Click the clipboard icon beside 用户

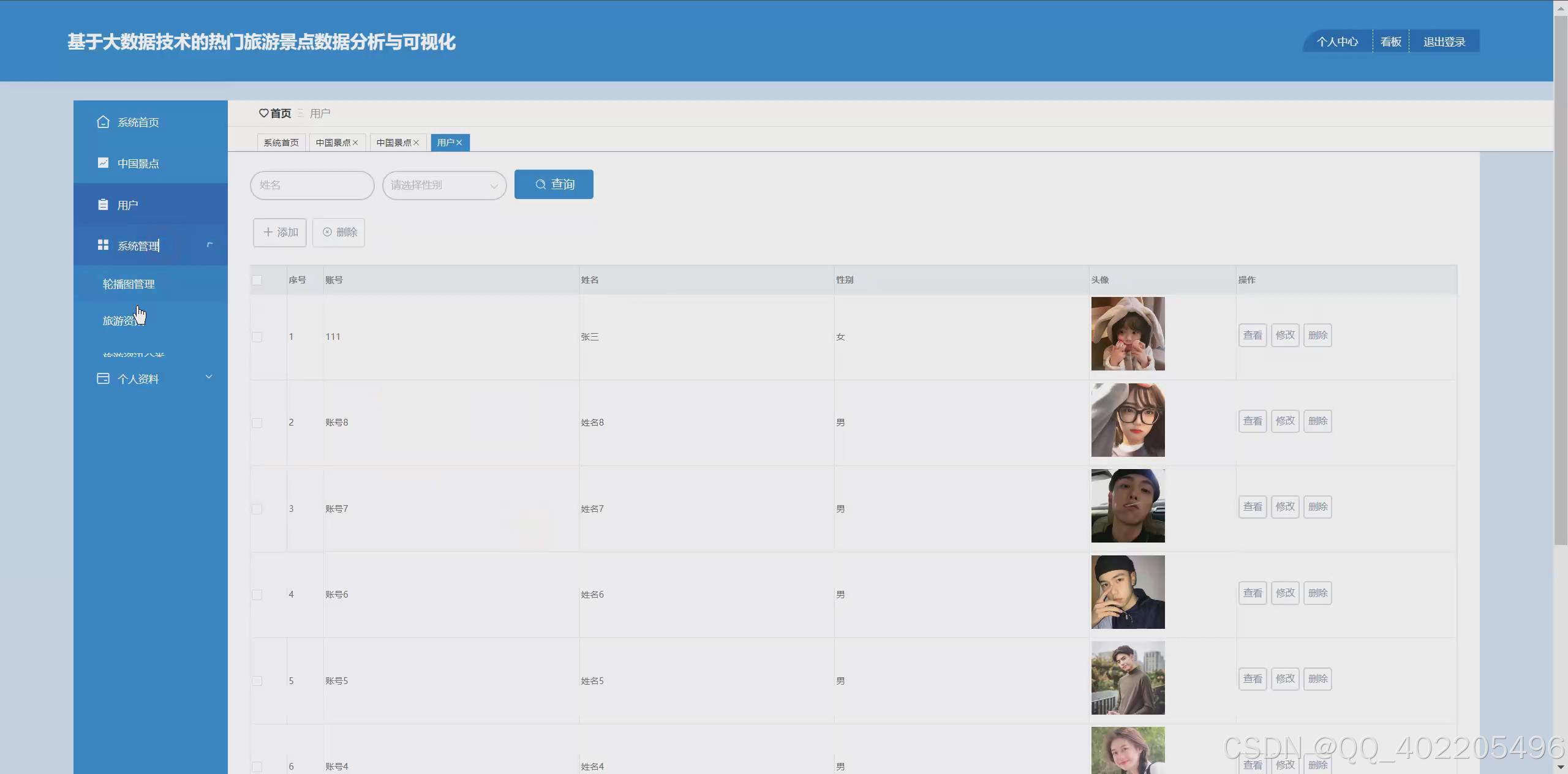coord(103,205)
